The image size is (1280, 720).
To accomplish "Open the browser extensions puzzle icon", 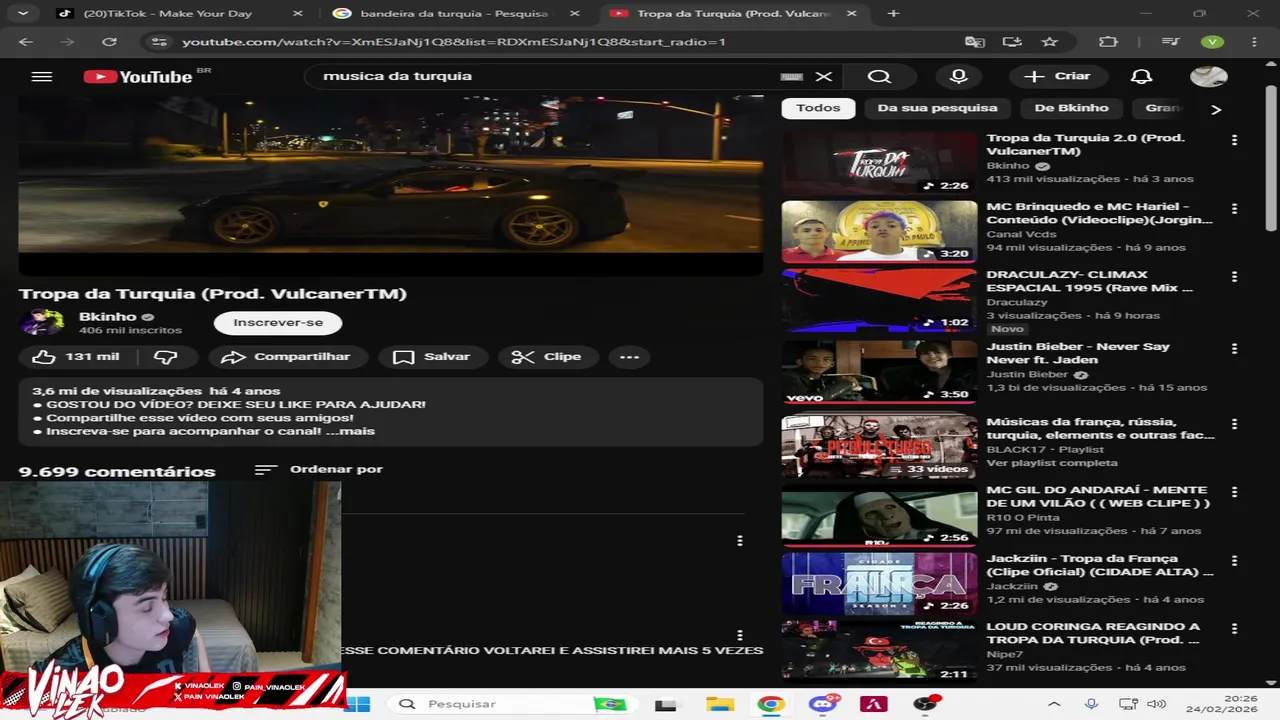I will point(1108,42).
